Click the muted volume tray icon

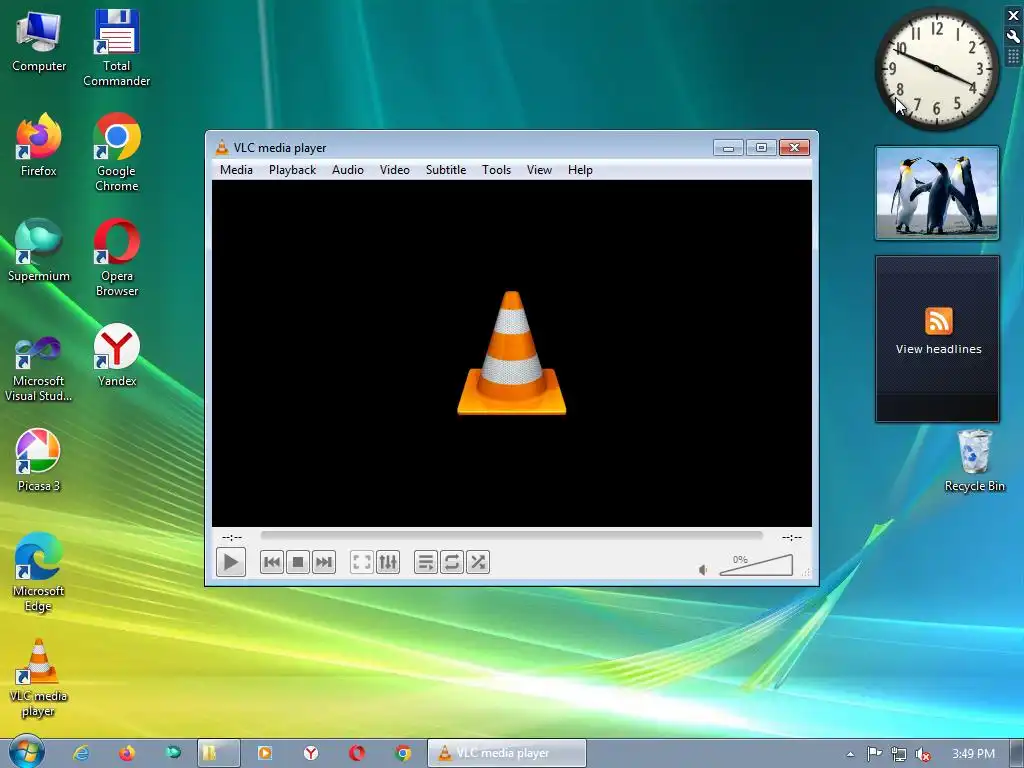pos(923,754)
